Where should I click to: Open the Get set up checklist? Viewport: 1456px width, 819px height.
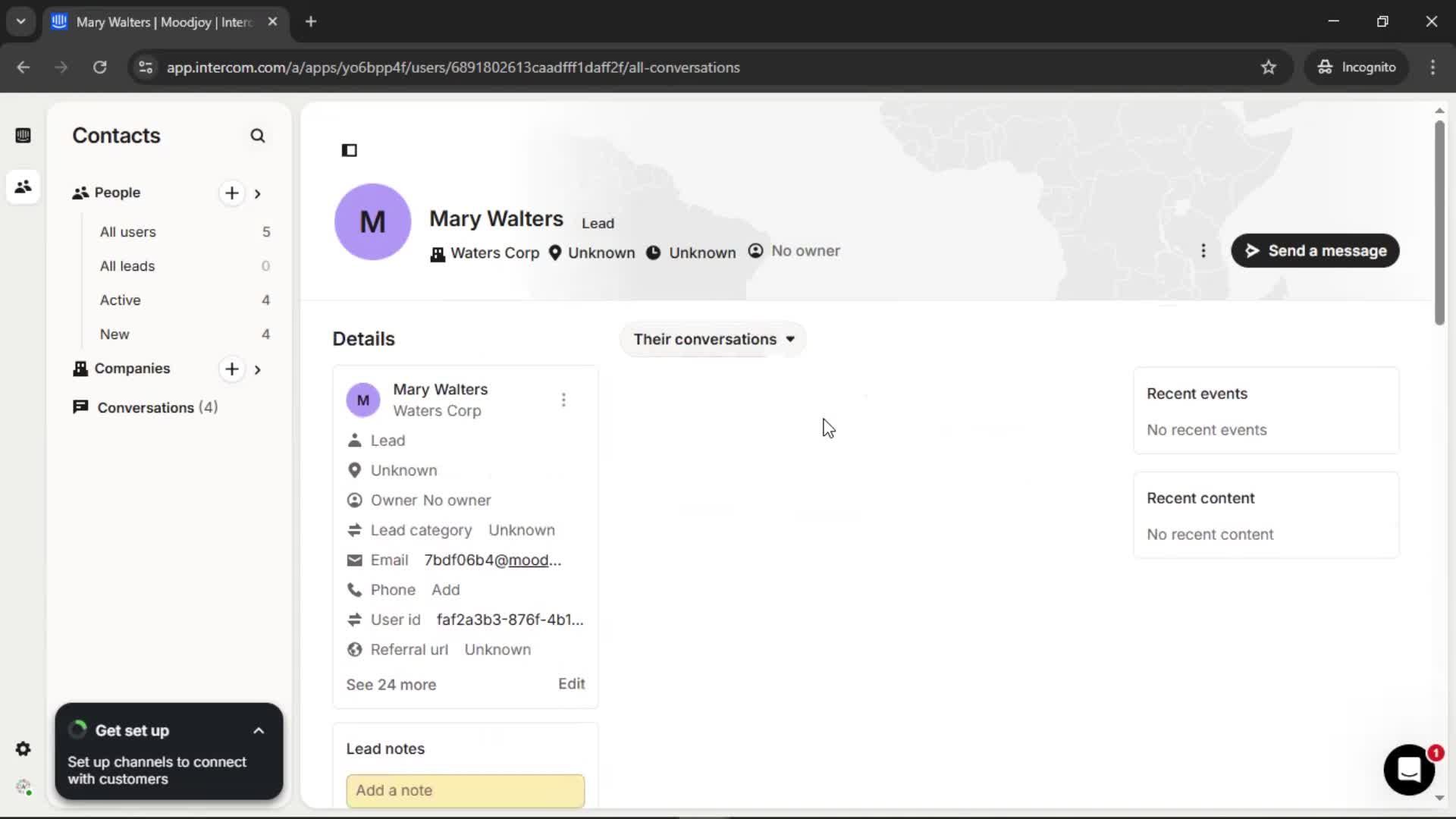coord(169,752)
